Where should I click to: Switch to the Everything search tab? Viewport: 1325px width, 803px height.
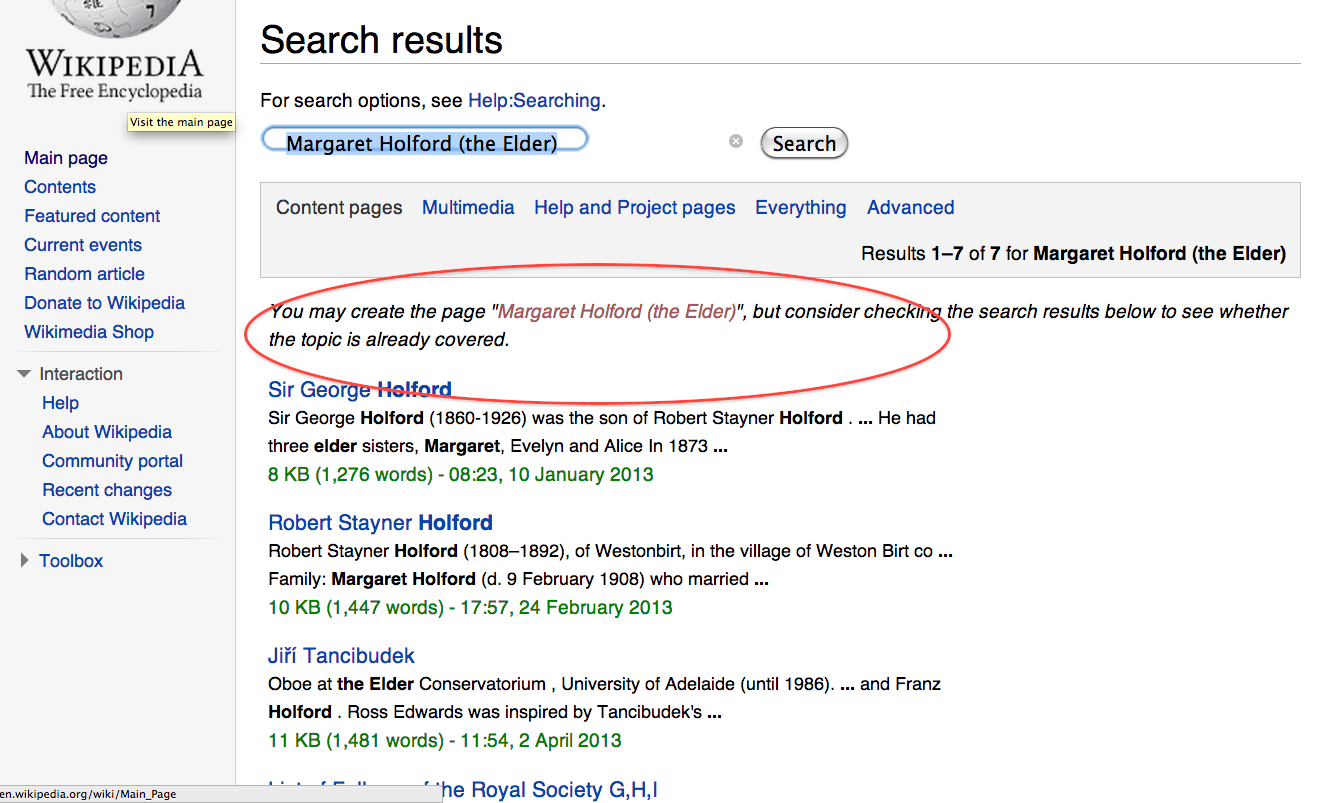pyautogui.click(x=801, y=208)
